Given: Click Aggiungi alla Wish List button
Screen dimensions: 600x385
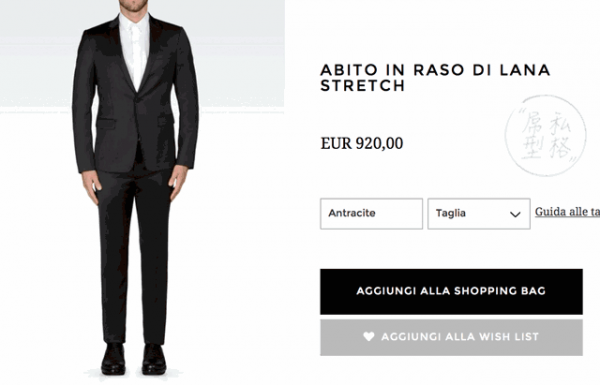Looking at the screenshot, I should coord(451,338).
